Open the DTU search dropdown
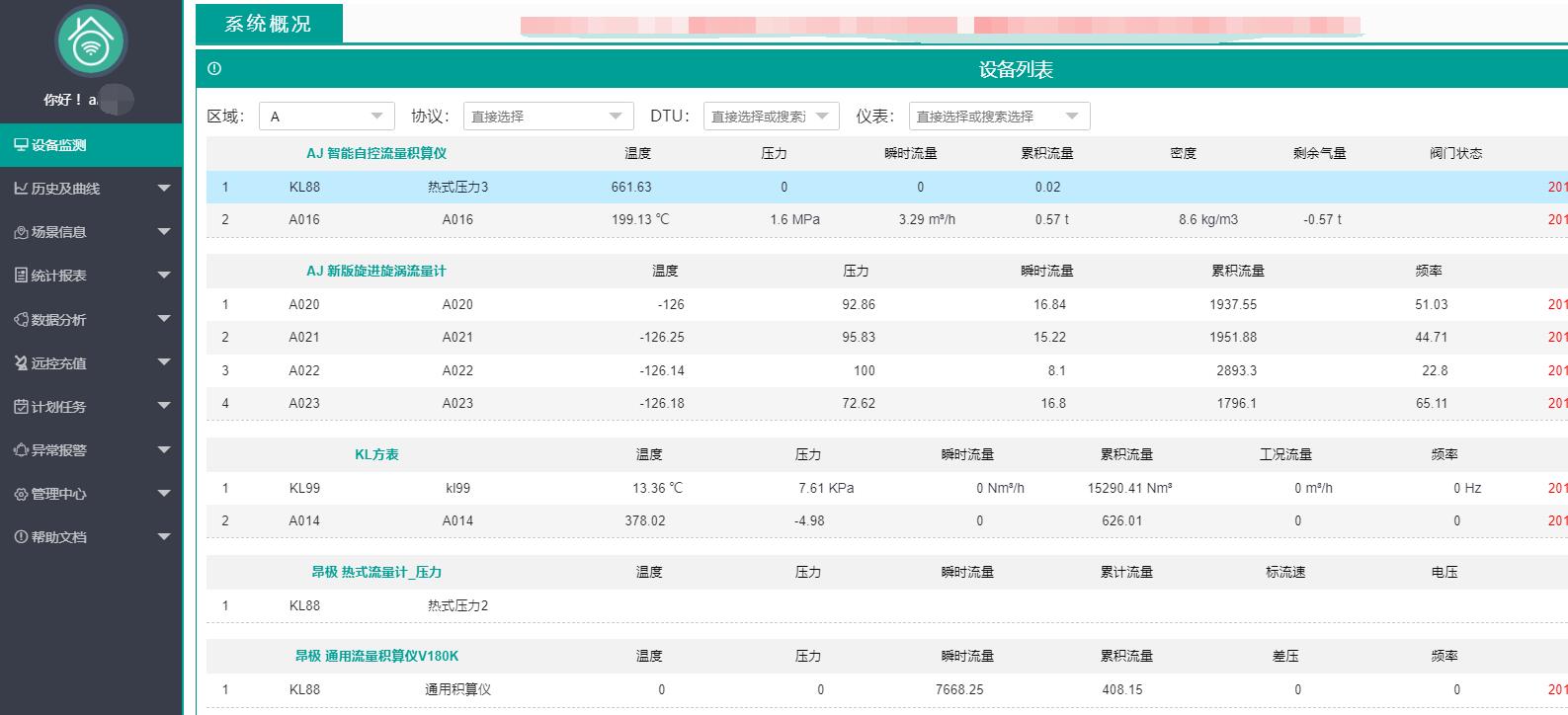Screen dimensions: 1568x715 771,117
